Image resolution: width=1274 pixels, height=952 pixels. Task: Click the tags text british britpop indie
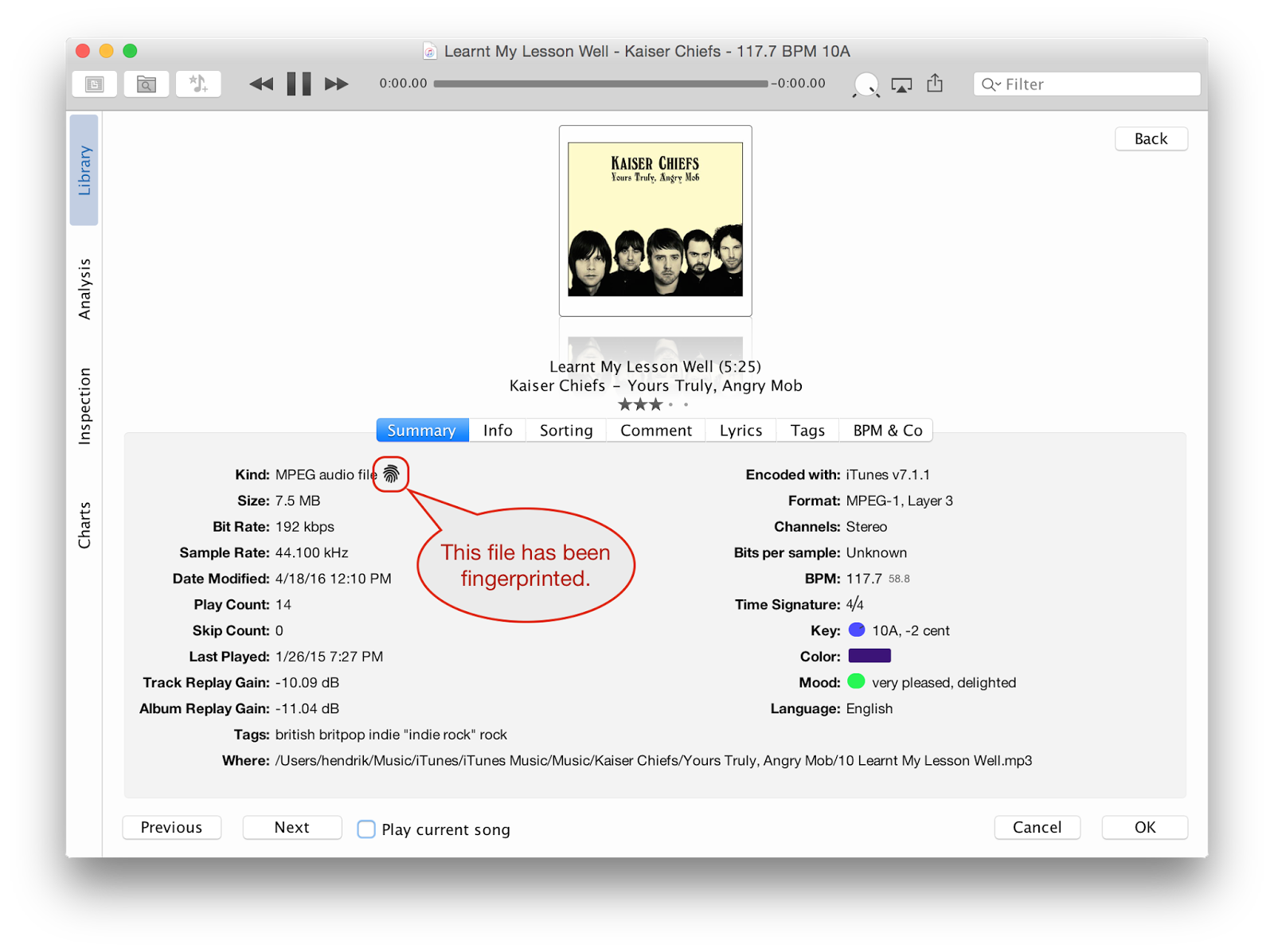pos(391,735)
